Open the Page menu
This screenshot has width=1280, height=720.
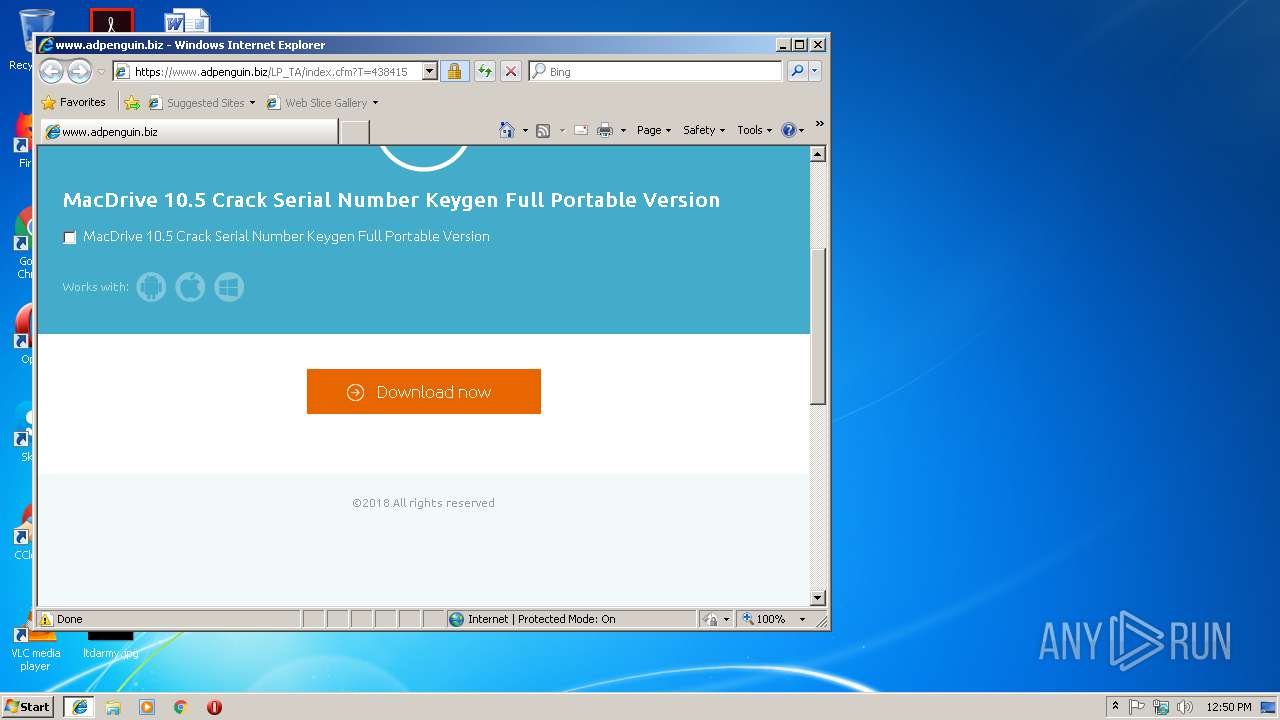click(x=654, y=130)
